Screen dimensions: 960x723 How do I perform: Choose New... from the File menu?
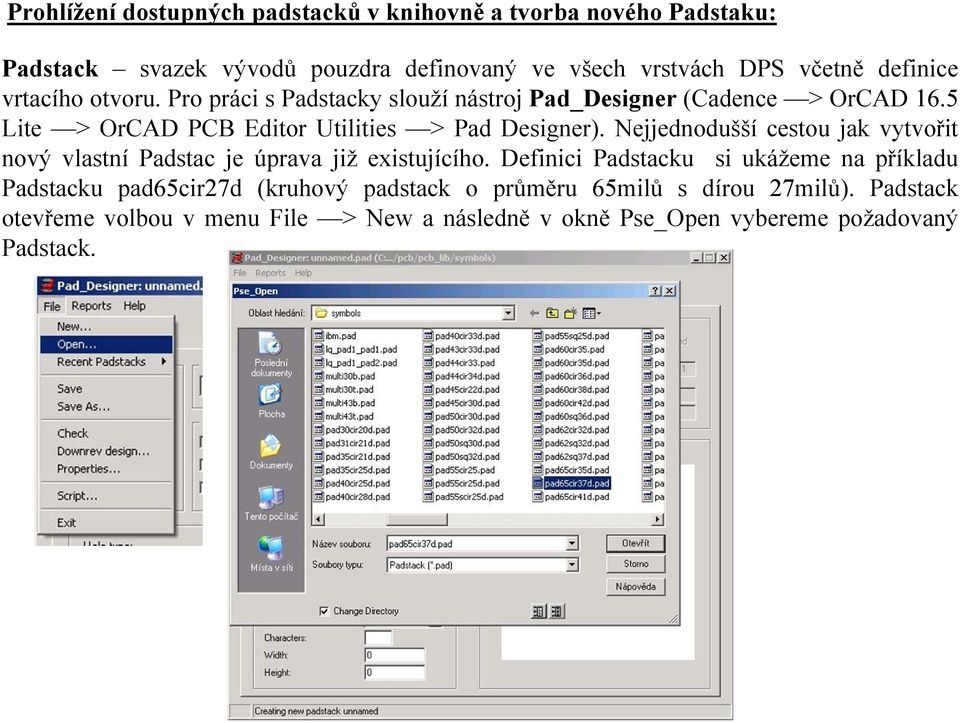[x=107, y=326]
